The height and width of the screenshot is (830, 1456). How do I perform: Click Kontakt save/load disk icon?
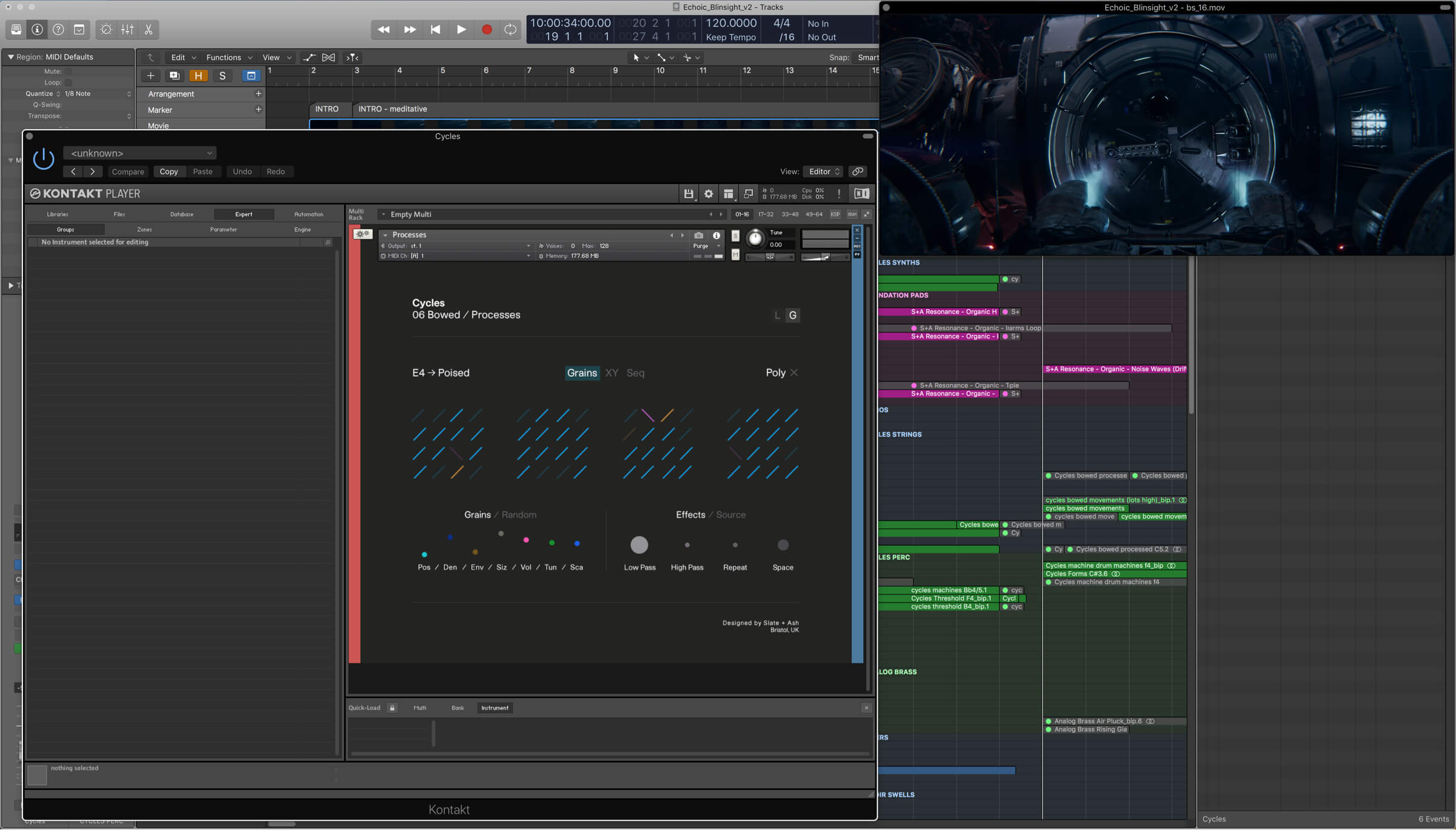tap(688, 194)
